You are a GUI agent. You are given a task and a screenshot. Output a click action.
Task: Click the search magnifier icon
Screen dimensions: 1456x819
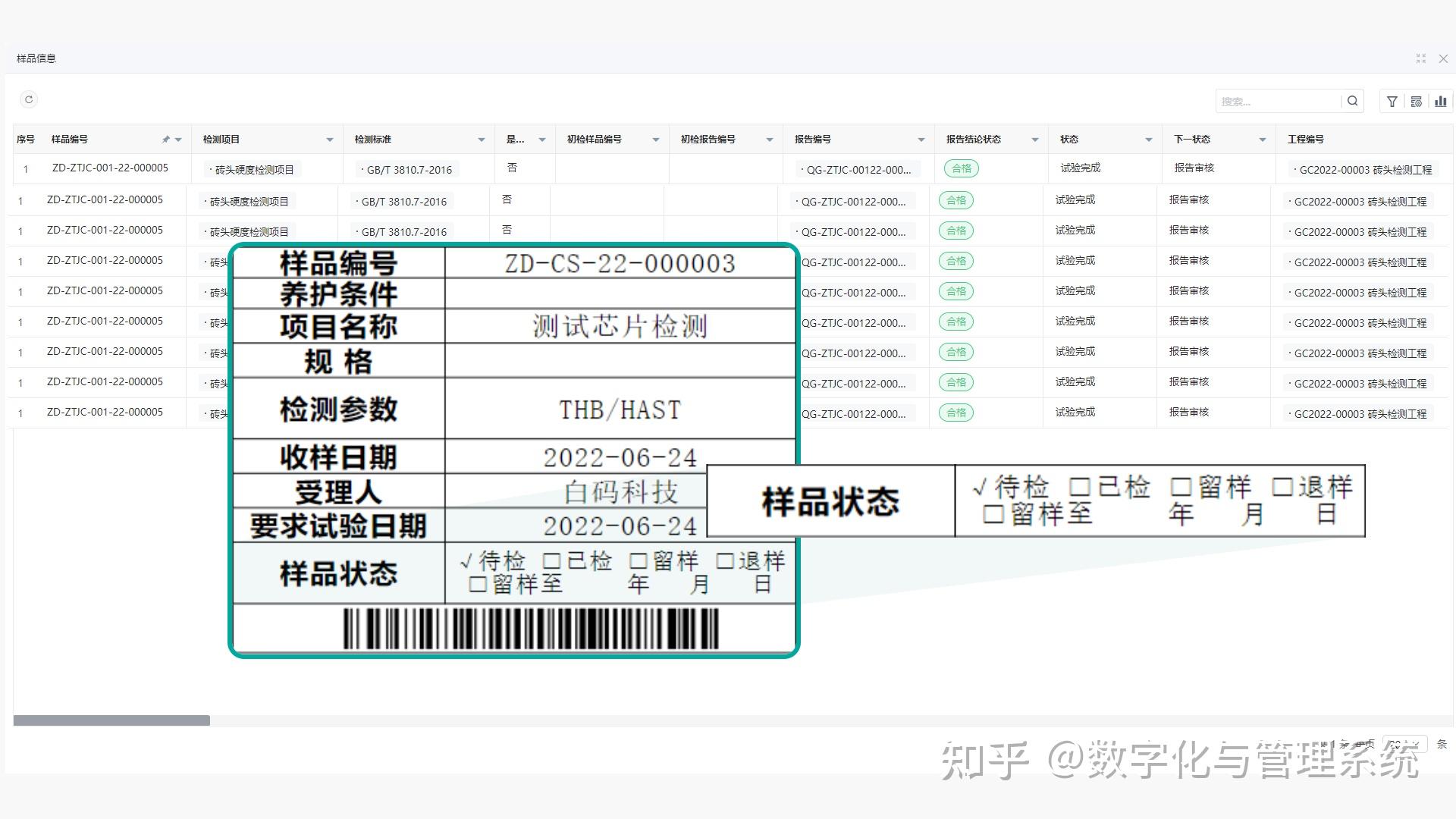tap(1353, 101)
